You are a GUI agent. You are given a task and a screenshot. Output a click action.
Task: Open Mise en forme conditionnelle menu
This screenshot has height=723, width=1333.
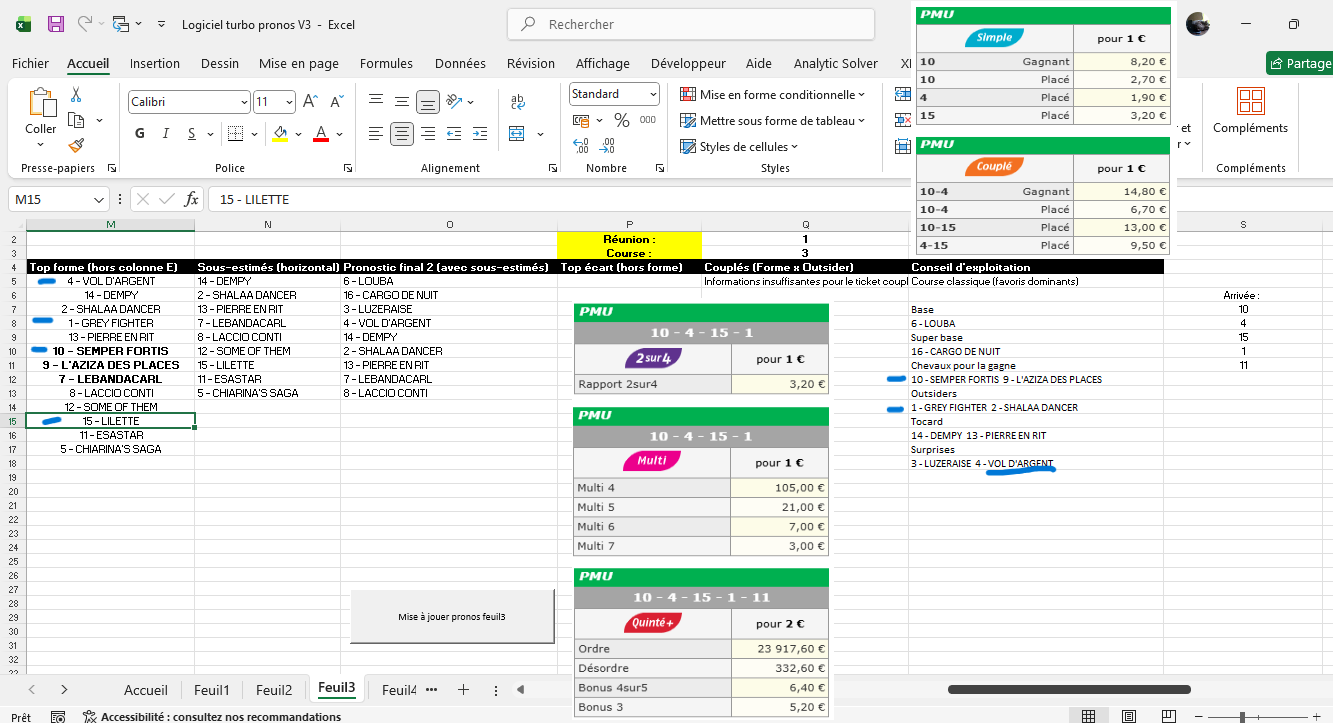[x=772, y=94]
